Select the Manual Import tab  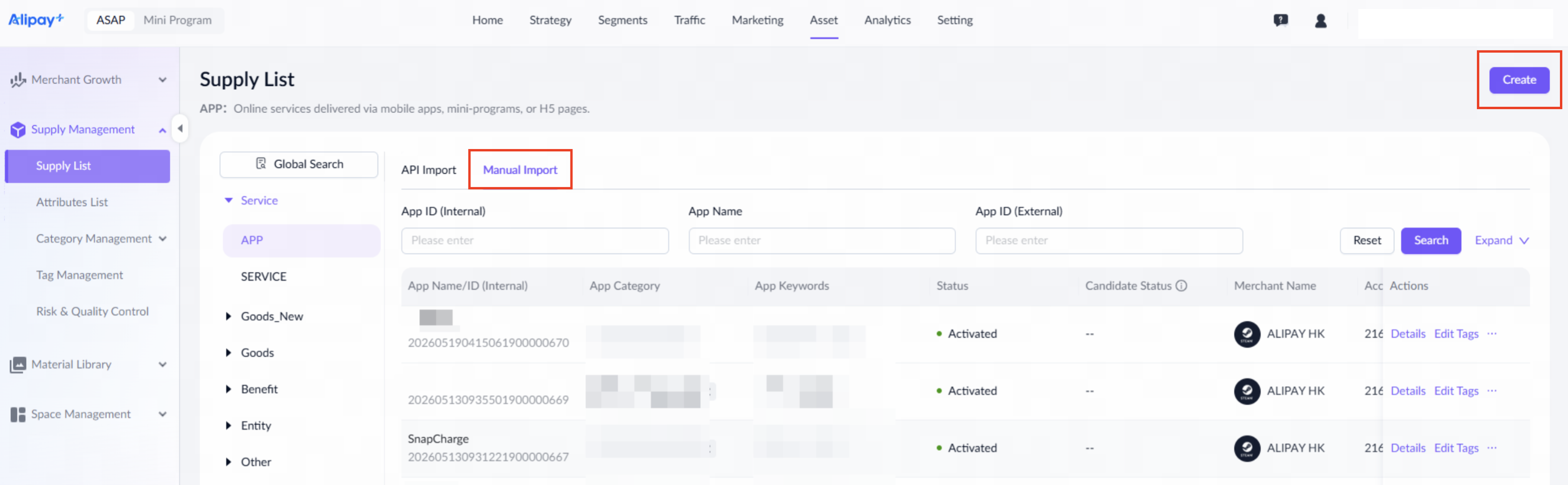[520, 170]
